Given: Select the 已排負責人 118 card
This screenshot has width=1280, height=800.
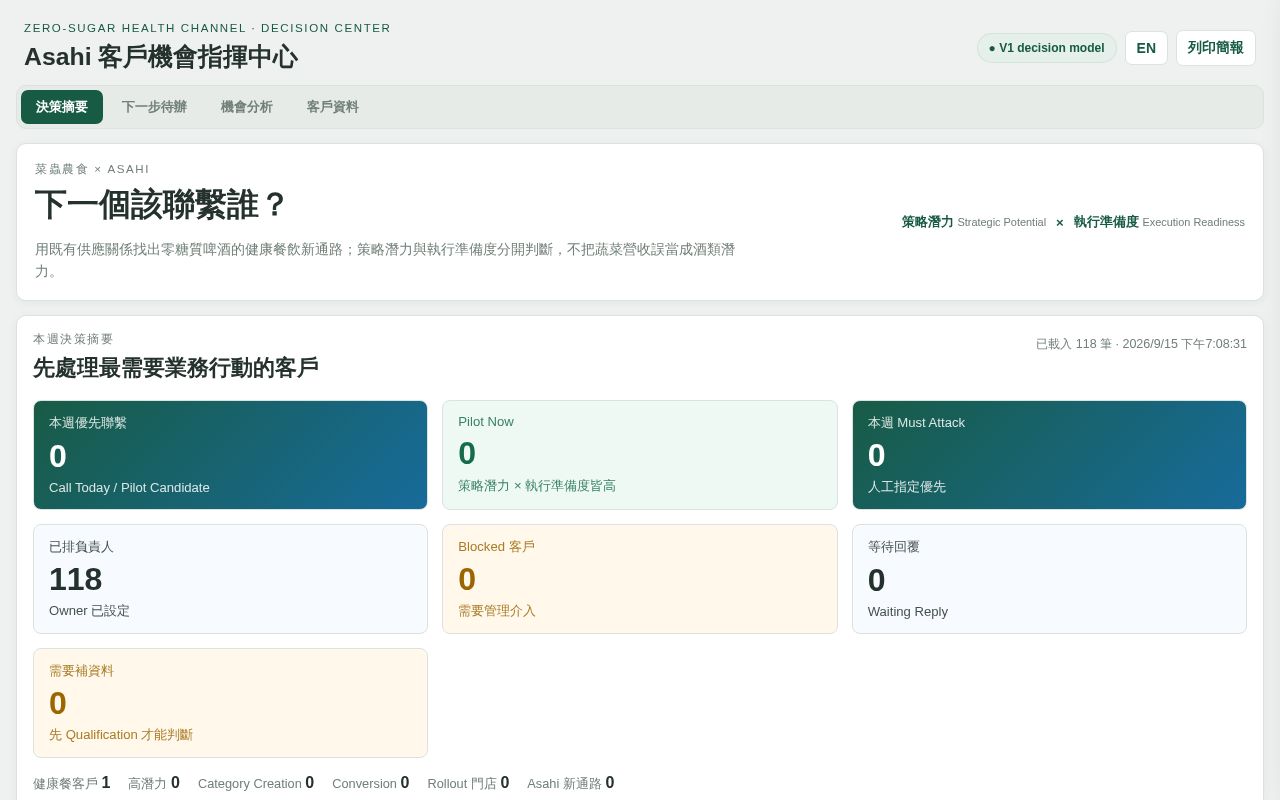Looking at the screenshot, I should [x=230, y=579].
